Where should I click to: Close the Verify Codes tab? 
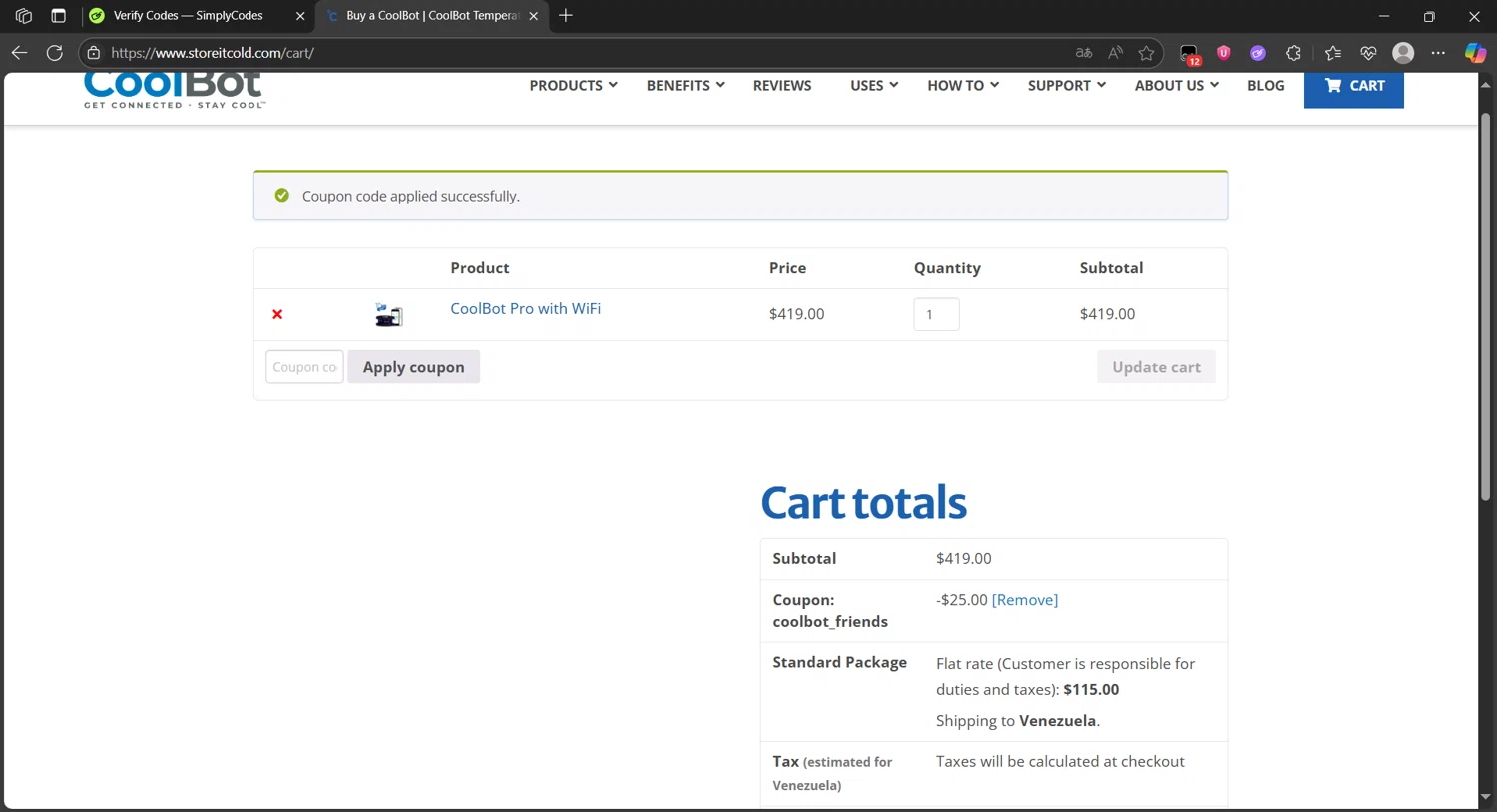[x=300, y=16]
